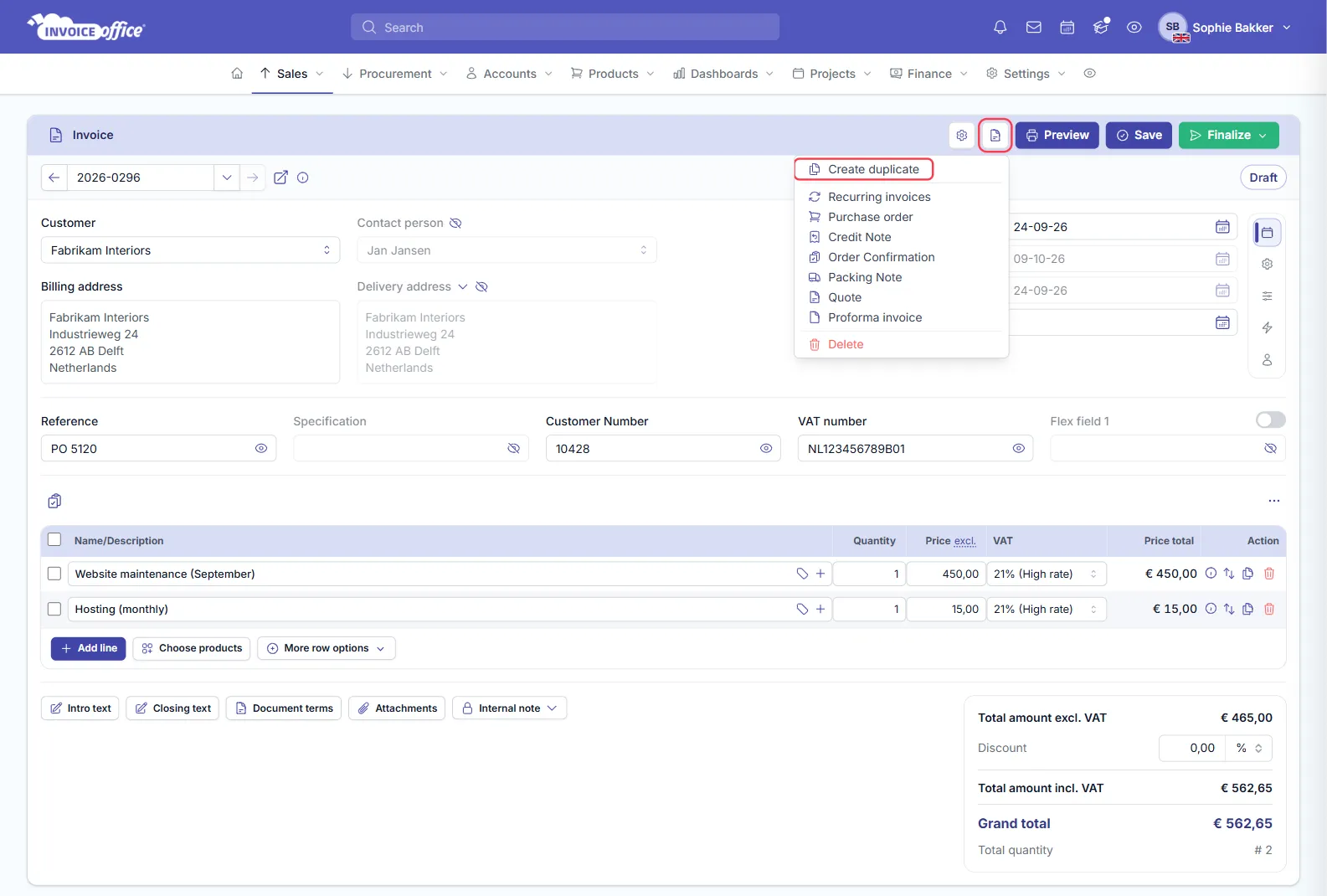Open the Internal note dropdown

[510, 708]
